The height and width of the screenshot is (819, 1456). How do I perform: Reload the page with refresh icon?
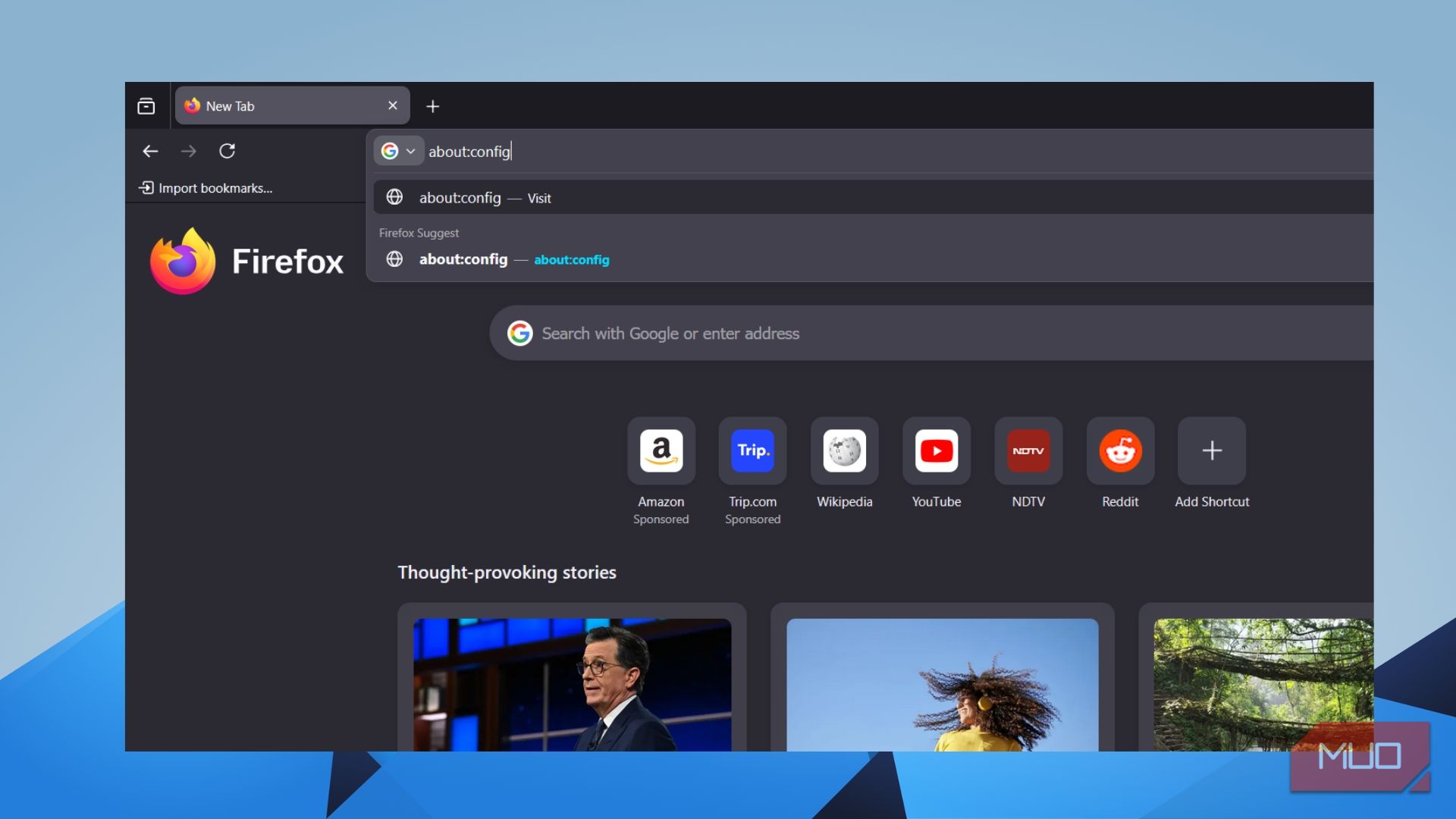[x=227, y=151]
